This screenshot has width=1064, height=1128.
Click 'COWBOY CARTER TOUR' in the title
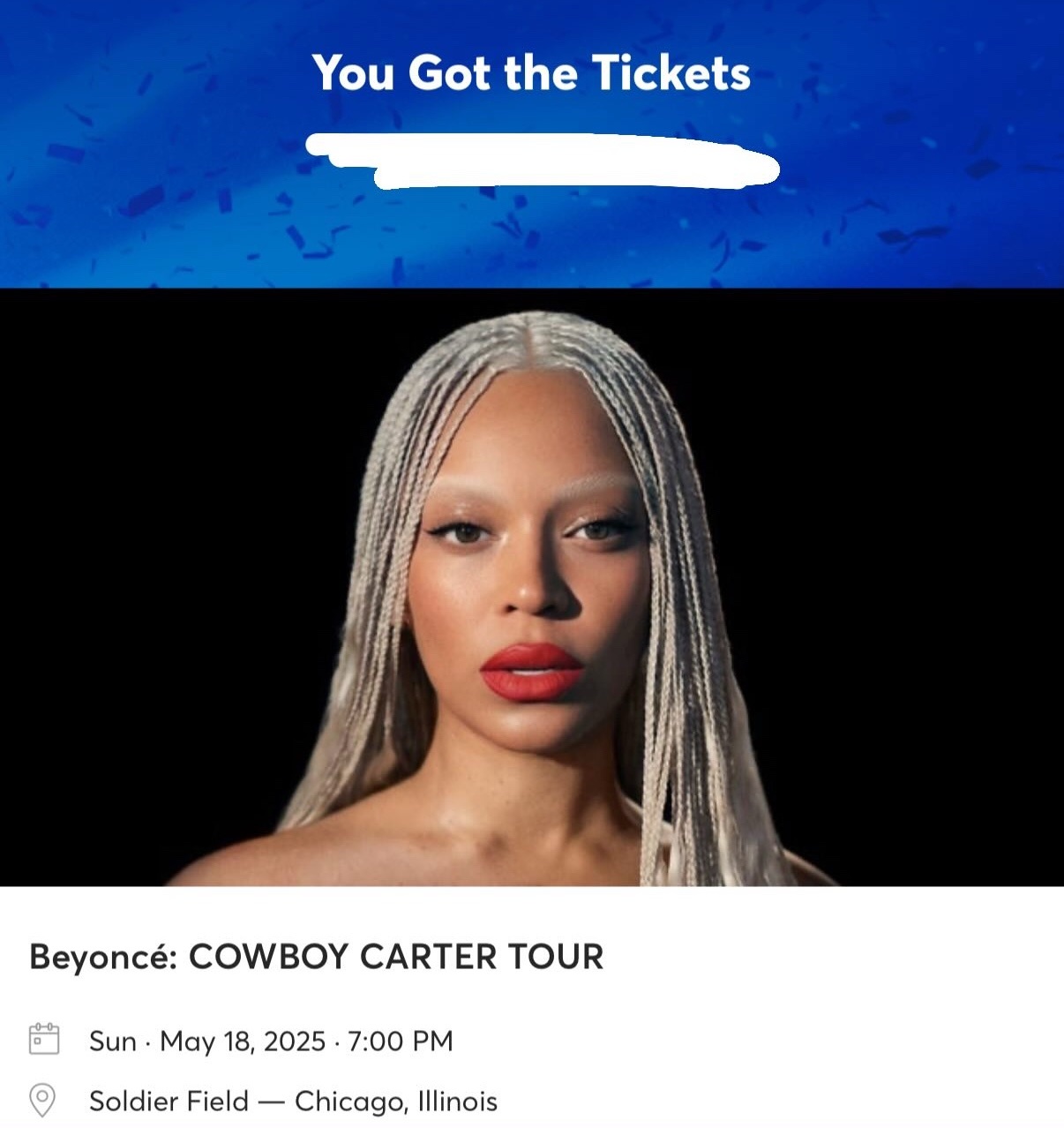396,957
